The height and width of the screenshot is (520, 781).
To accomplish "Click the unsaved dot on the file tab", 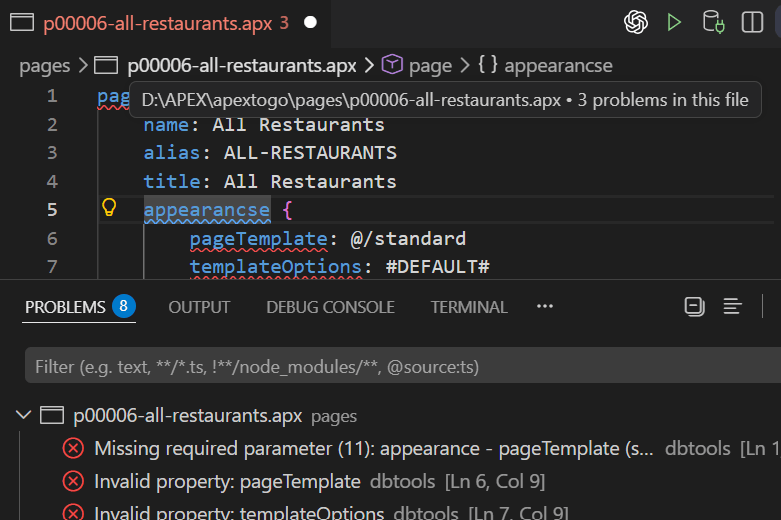I will [310, 22].
